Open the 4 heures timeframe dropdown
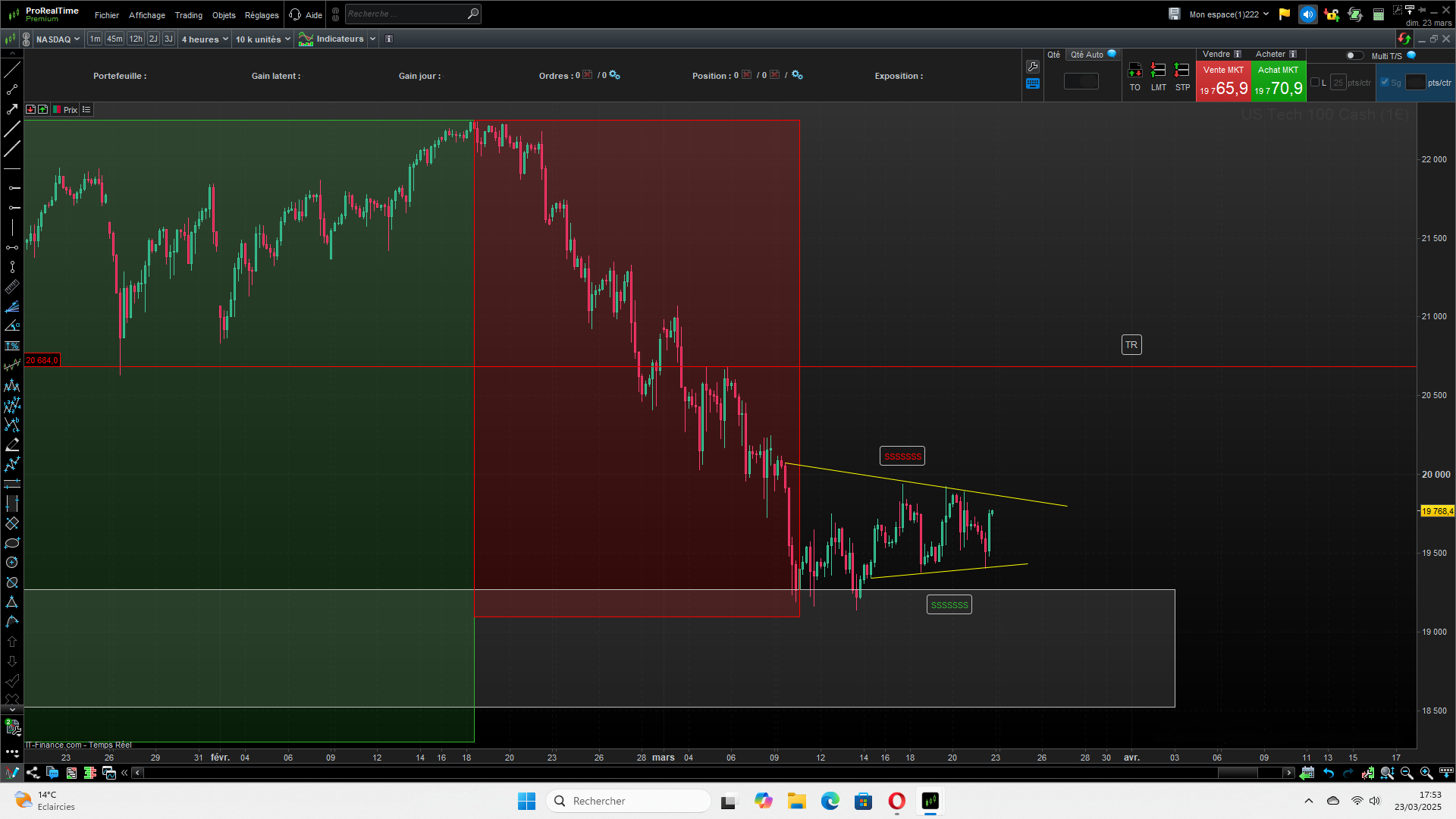This screenshot has width=1456, height=819. pos(205,39)
